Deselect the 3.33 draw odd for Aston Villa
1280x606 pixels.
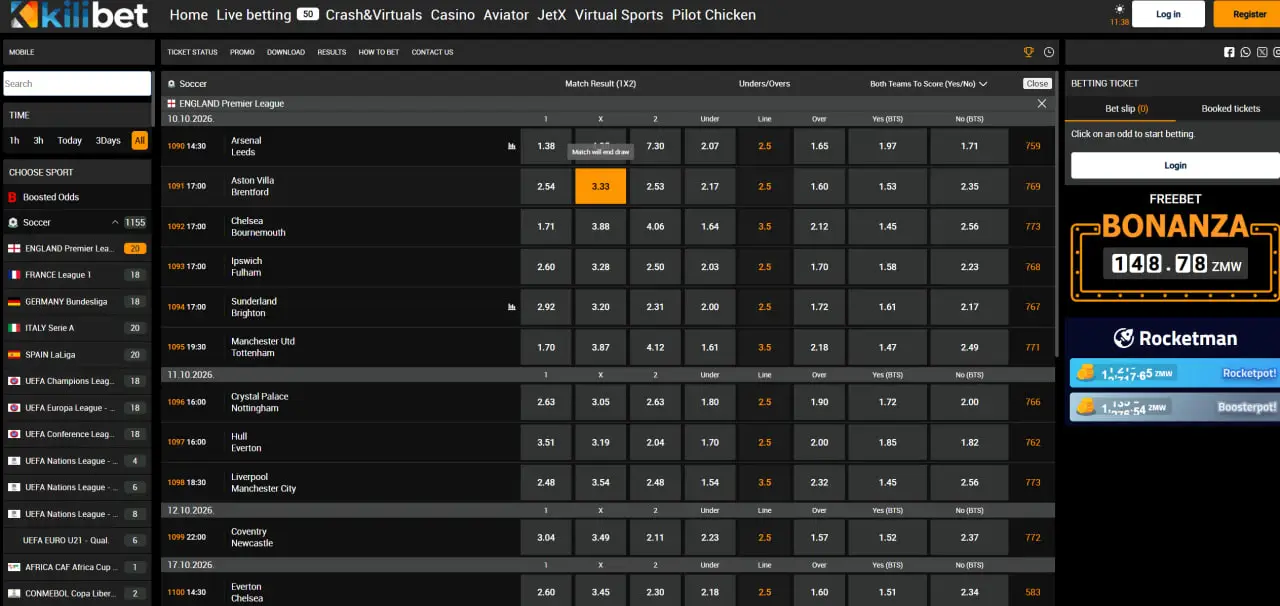pyautogui.click(x=601, y=186)
